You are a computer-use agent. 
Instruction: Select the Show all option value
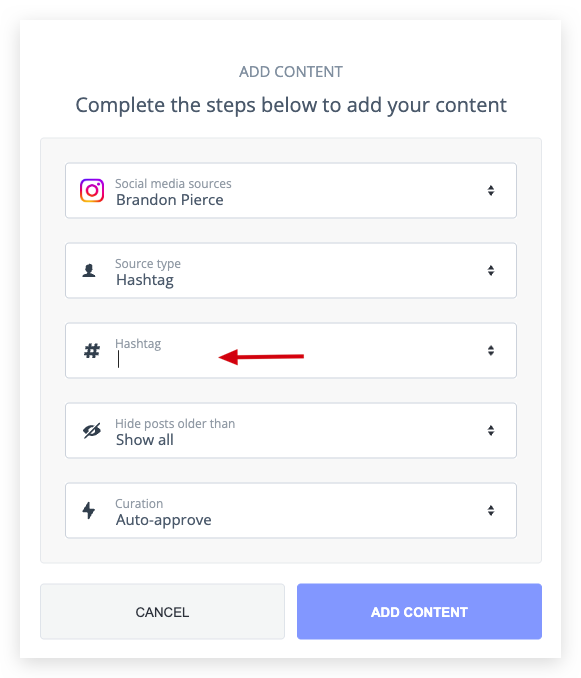pyautogui.click(x=145, y=440)
